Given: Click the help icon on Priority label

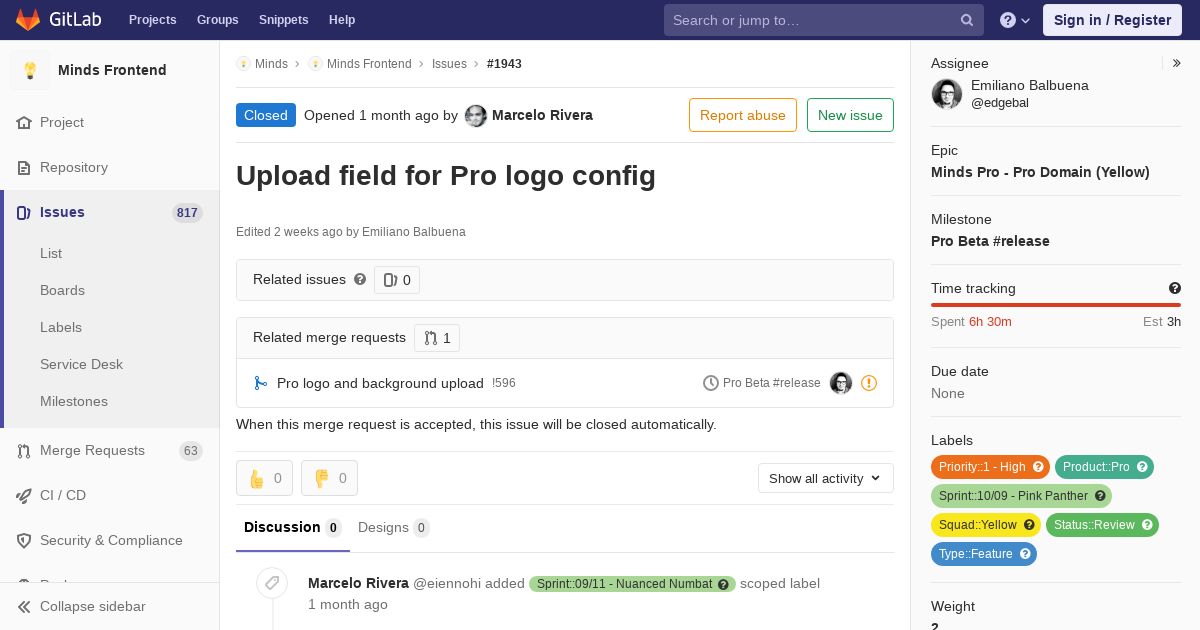Looking at the screenshot, I should click(1038, 467).
